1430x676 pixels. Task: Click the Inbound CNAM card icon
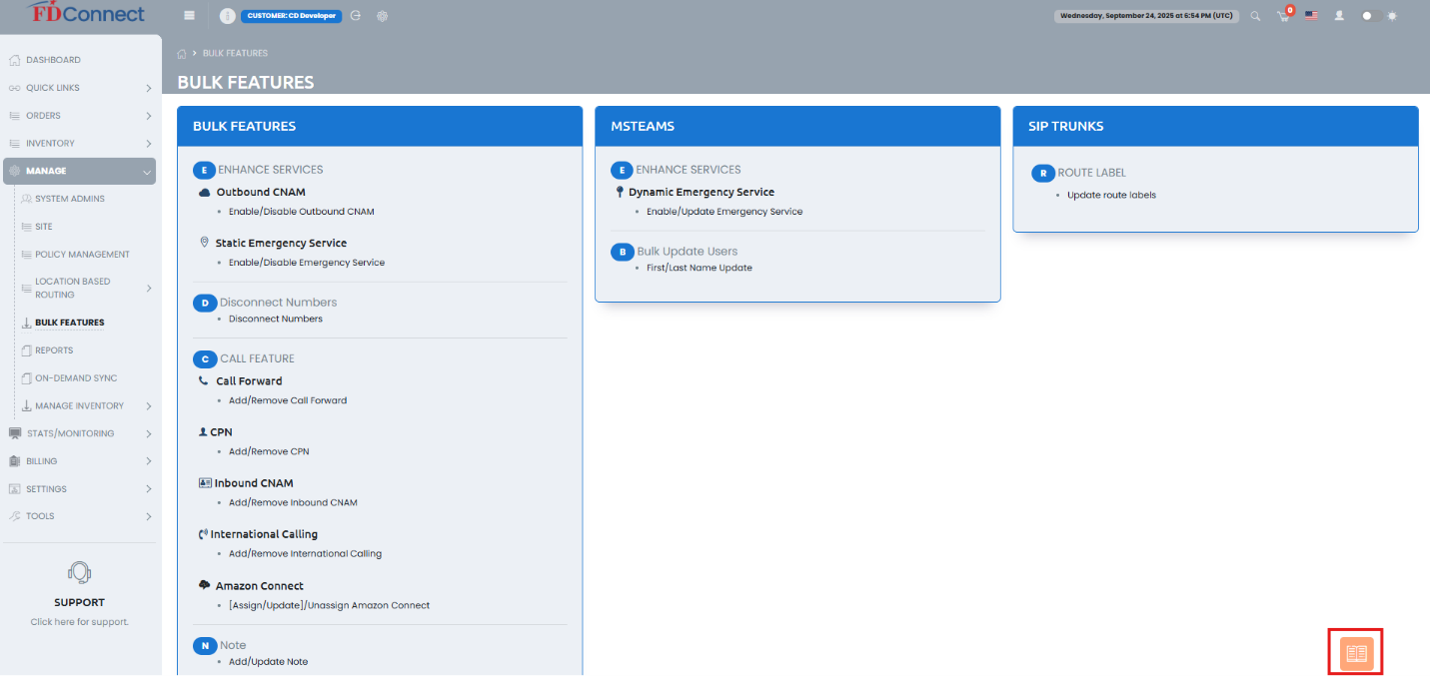click(x=205, y=483)
